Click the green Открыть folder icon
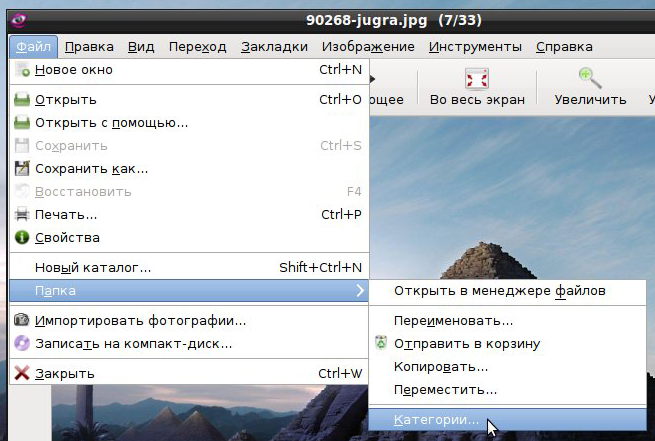Screen dimensions: 655x441 [x=22, y=100]
